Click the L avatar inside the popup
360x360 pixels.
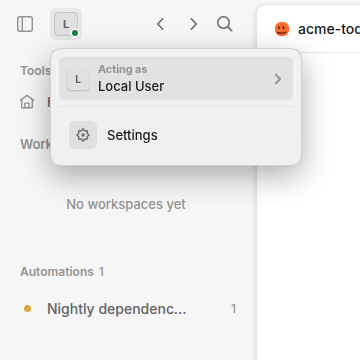(78, 79)
